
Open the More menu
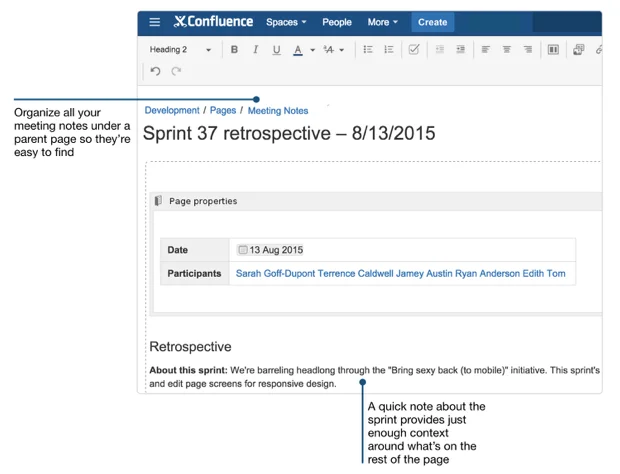point(382,22)
